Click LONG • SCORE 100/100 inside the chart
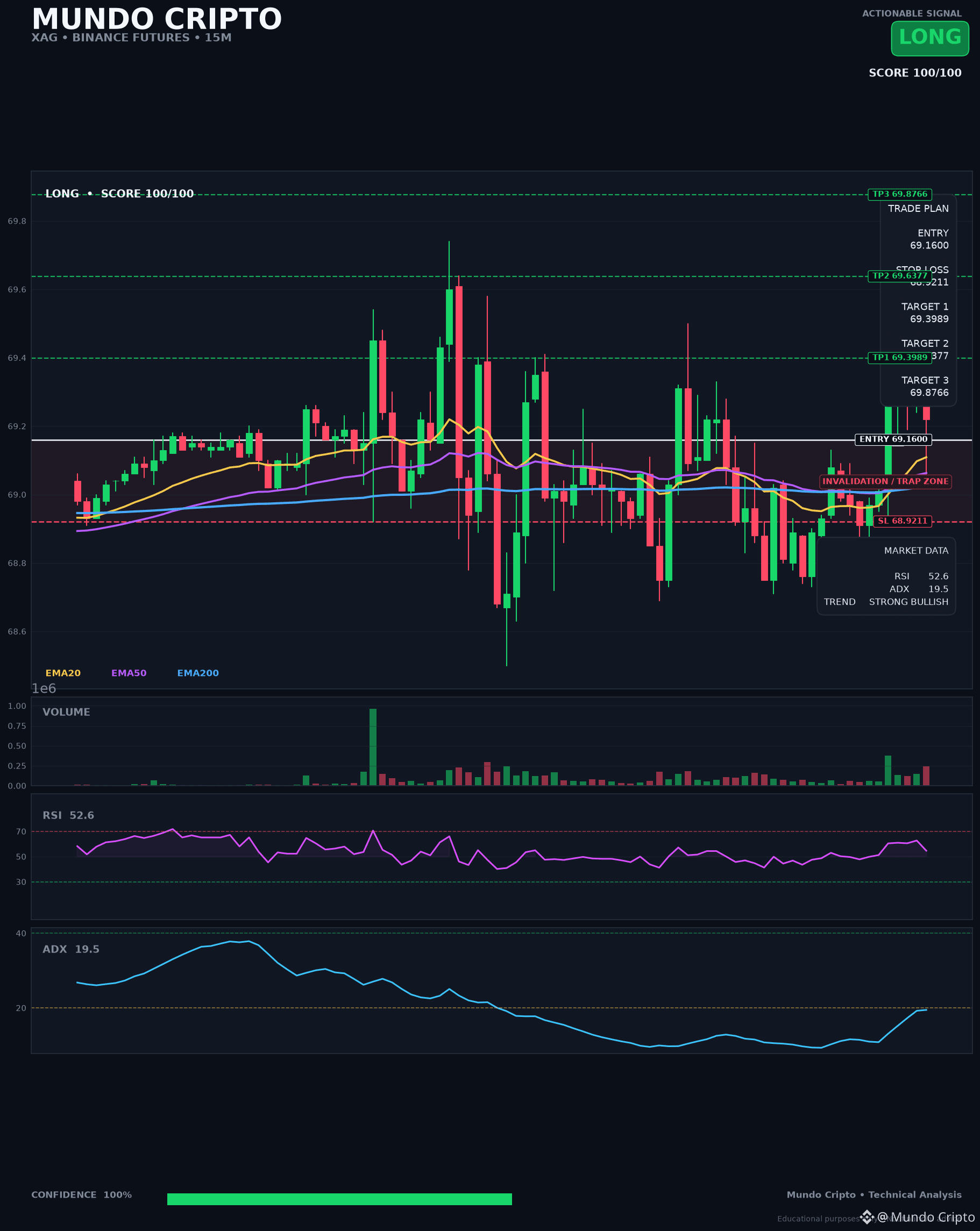This screenshot has width=980, height=1231. (x=119, y=194)
